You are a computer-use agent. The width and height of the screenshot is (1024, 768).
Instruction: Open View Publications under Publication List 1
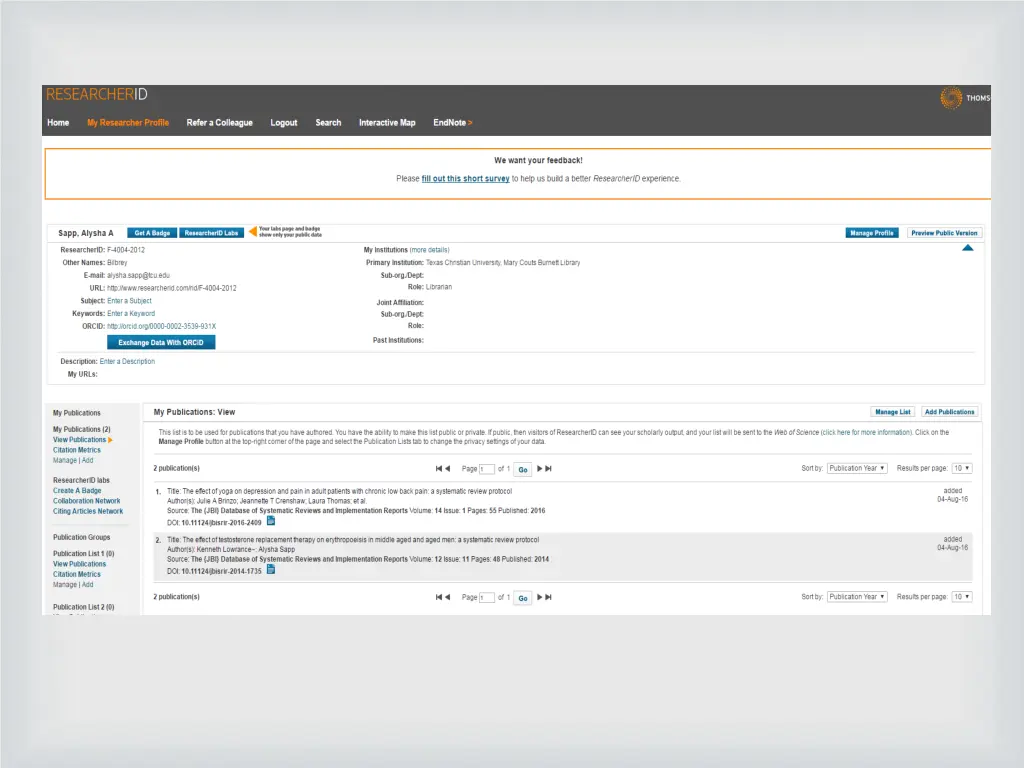80,564
